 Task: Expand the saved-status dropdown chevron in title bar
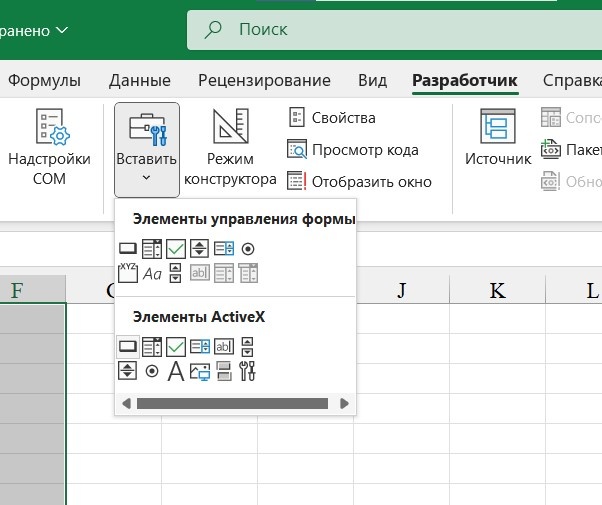click(x=62, y=30)
